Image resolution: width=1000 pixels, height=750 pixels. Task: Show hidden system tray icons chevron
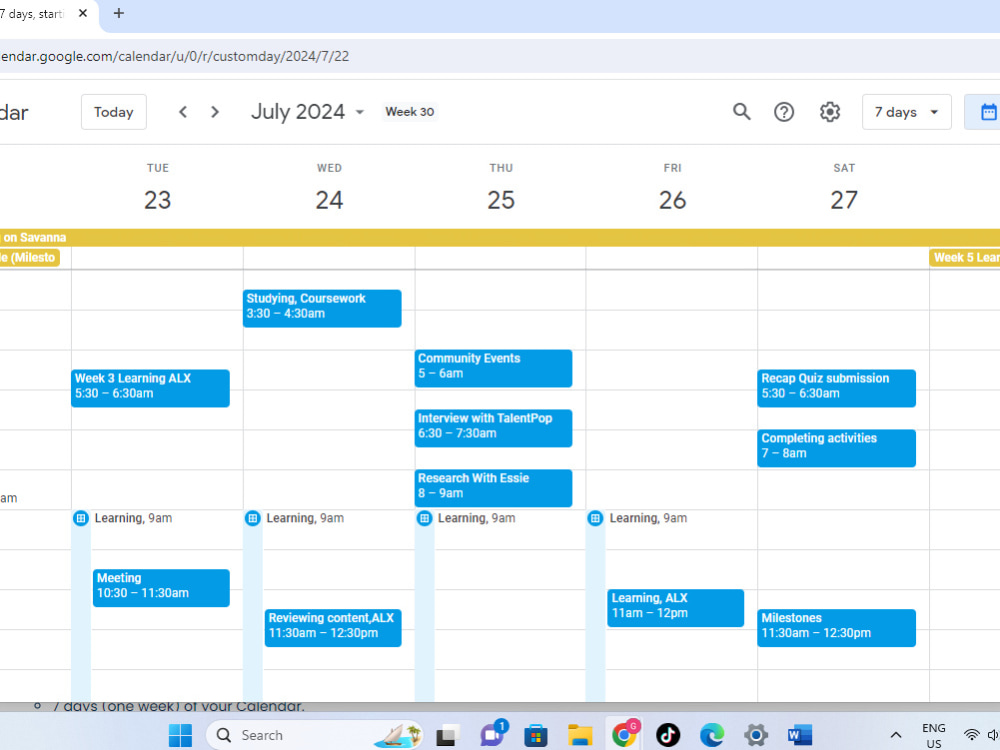[895, 735]
